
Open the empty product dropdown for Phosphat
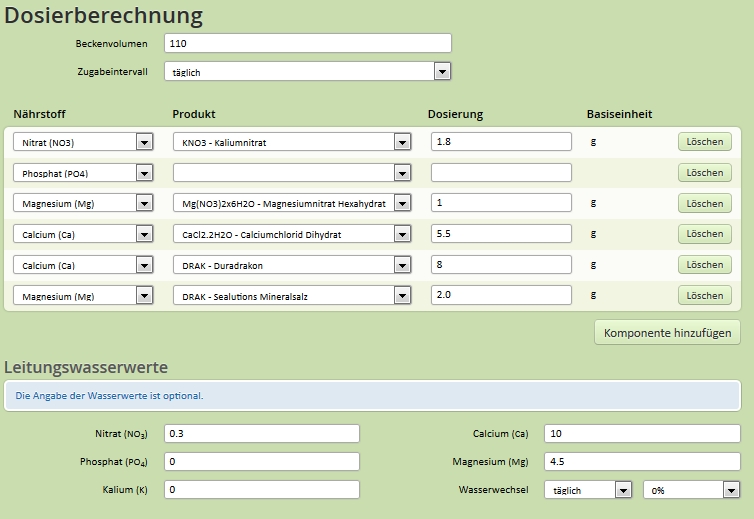tap(292, 173)
